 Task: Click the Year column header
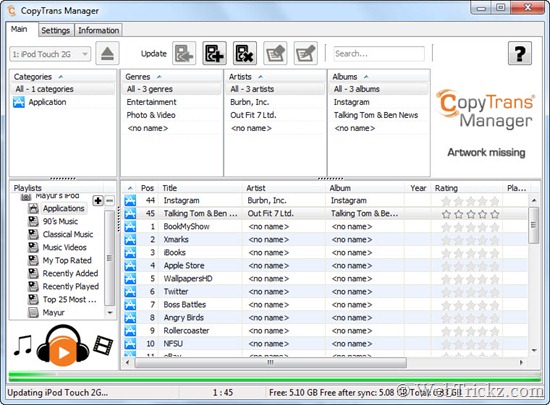point(418,188)
